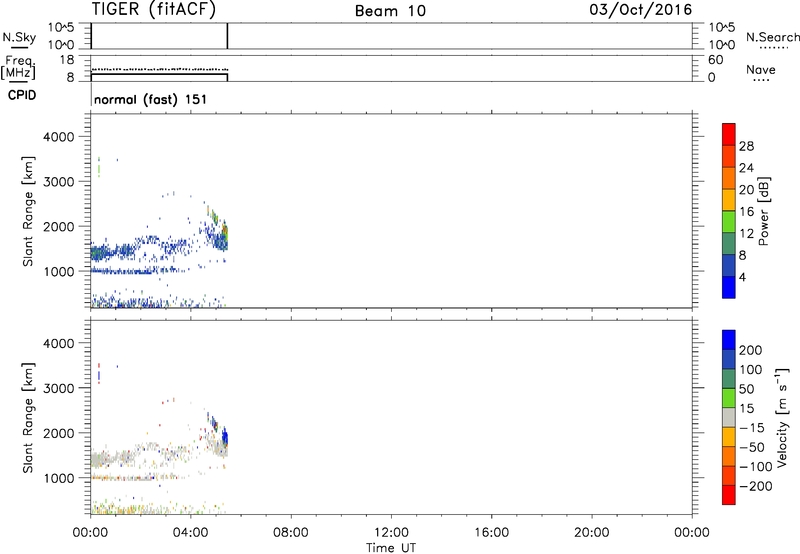Click the 18 tick on frequency axis
Viewport: 800px width, 554px height.
[67, 60]
